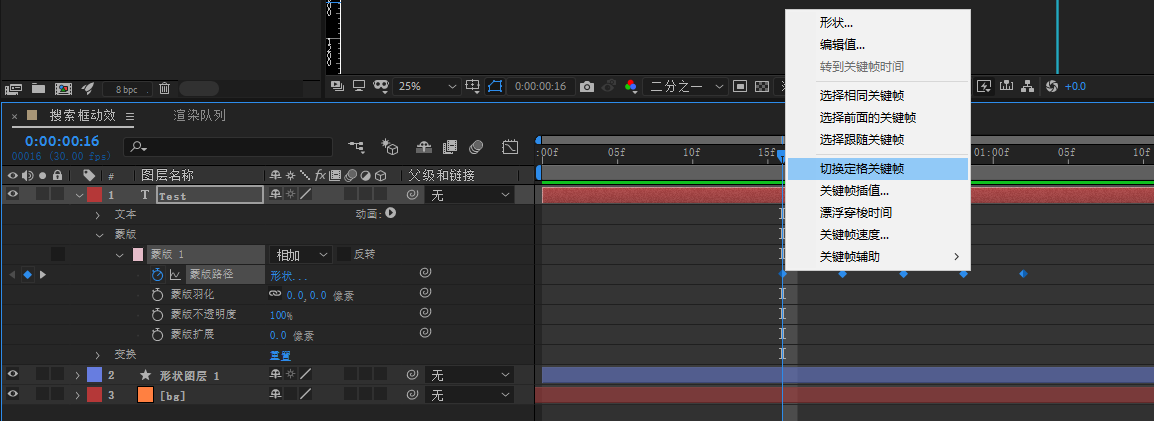This screenshot has height=421, width=1154.
Task: Click the snapshot camera icon in viewer
Action: 588,86
